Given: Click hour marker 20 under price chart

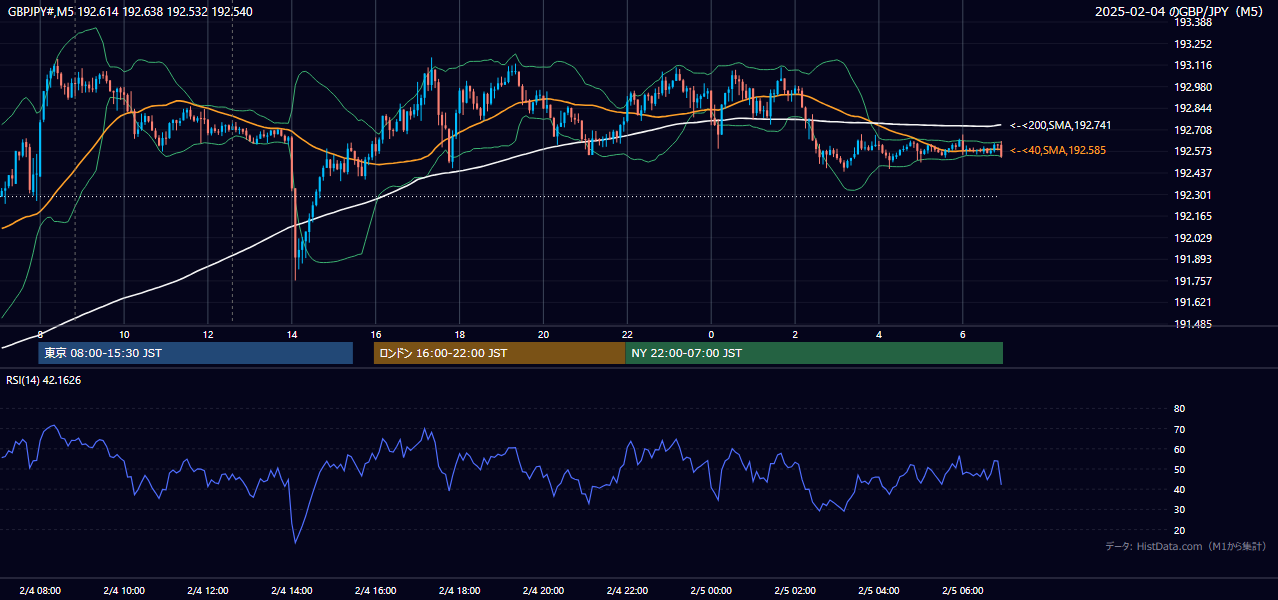Looking at the screenshot, I should [543, 334].
